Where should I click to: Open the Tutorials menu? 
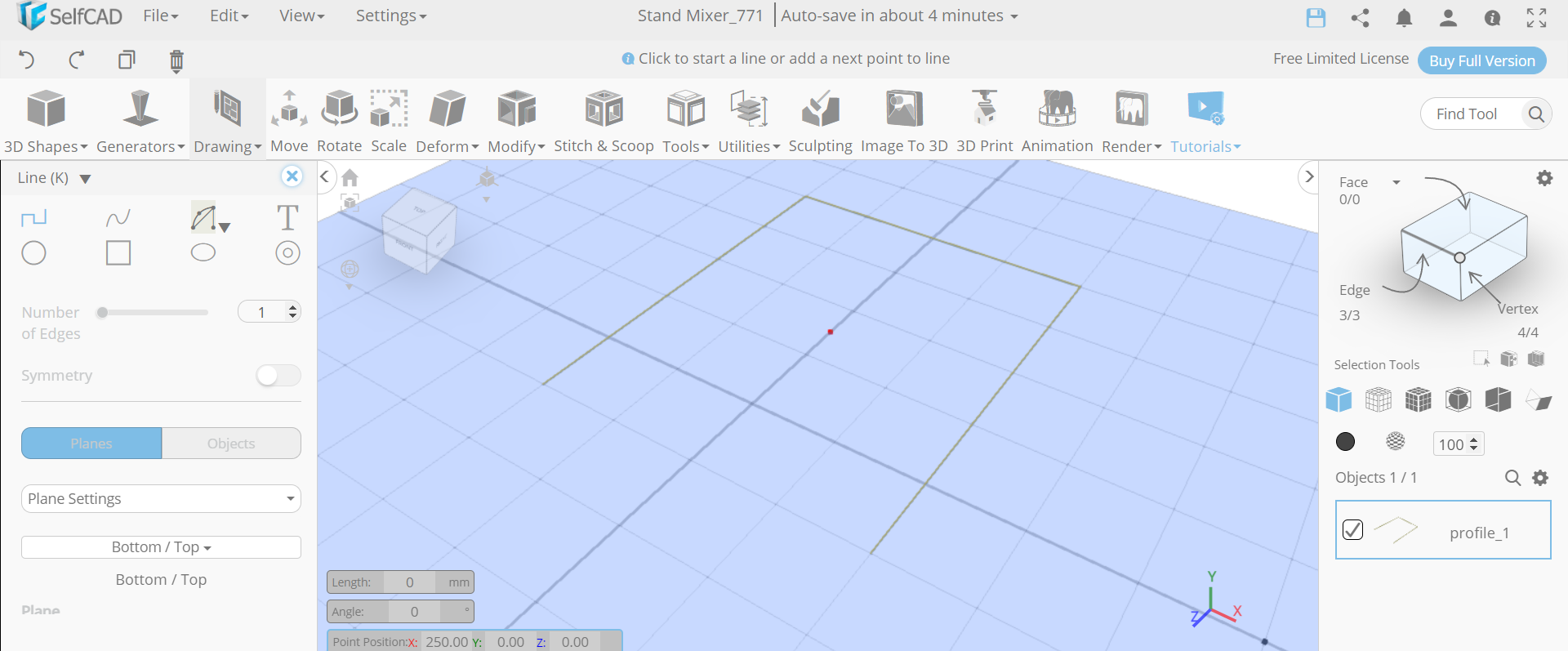point(1205,121)
